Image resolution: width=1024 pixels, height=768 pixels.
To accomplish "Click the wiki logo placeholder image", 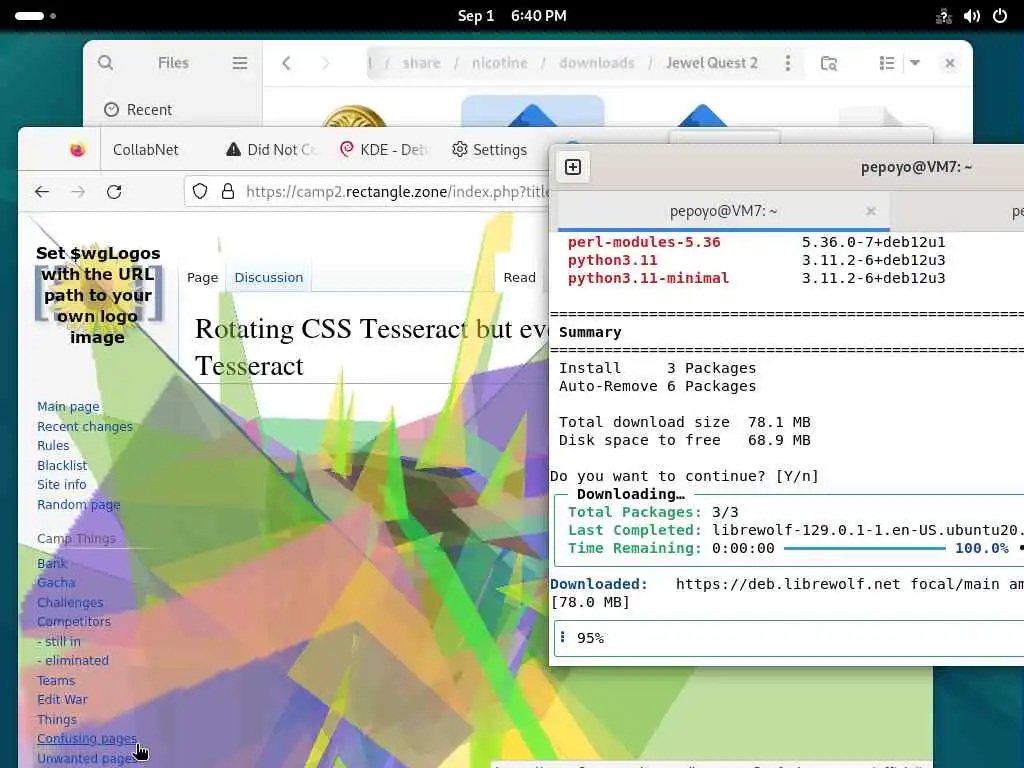I will pos(98,295).
